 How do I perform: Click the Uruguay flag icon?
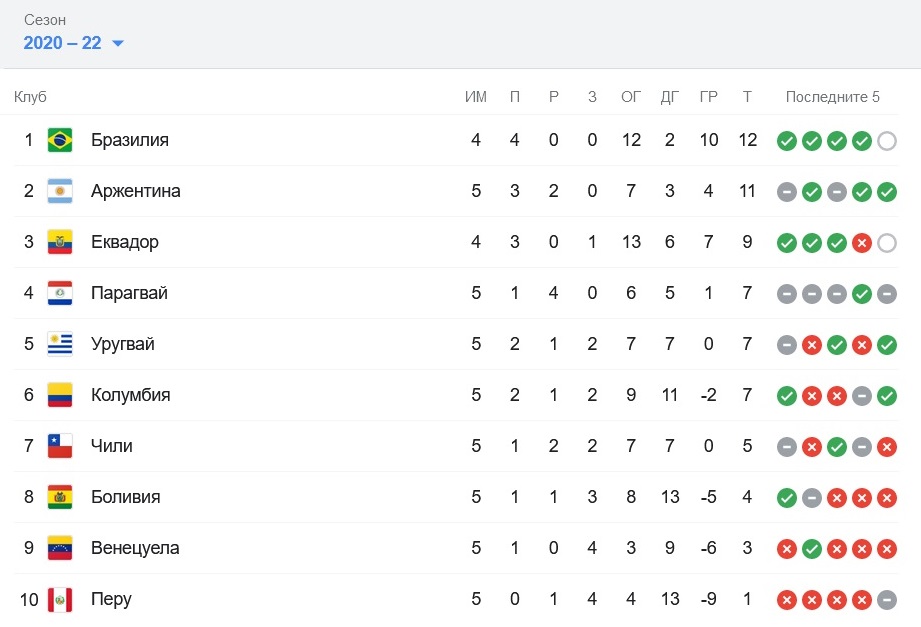tap(60, 344)
